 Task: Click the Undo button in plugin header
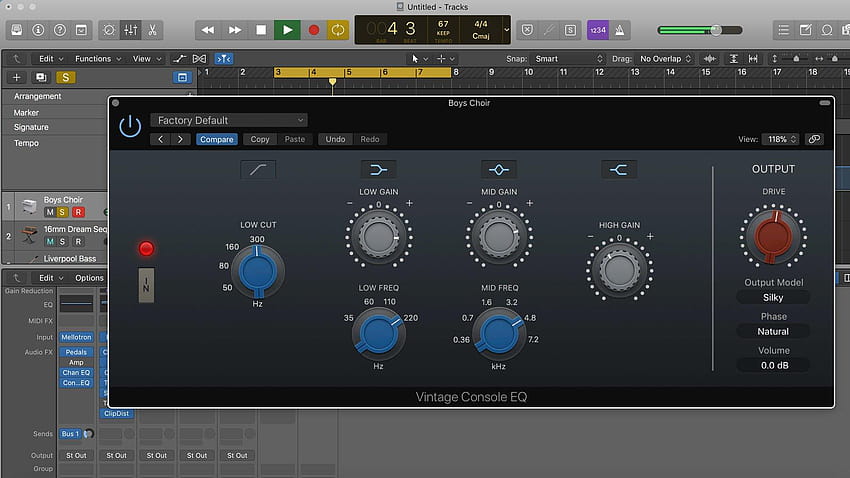click(335, 139)
